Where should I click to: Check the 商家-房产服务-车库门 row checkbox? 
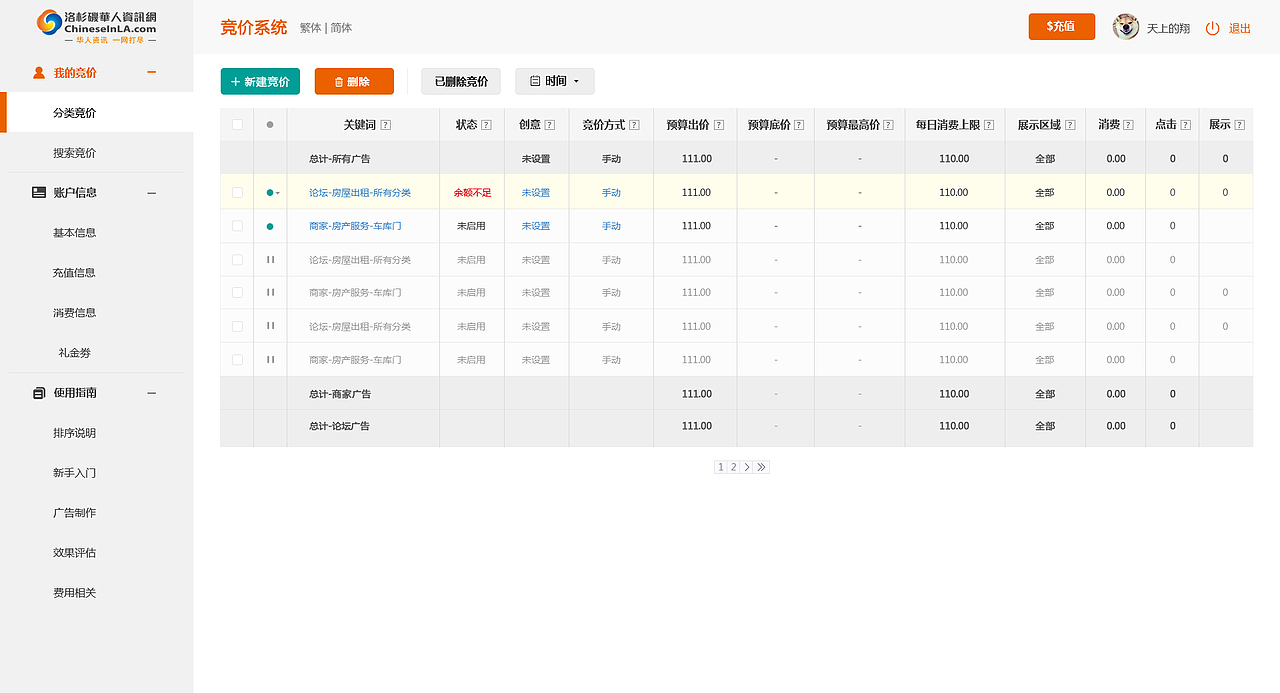pos(236,225)
